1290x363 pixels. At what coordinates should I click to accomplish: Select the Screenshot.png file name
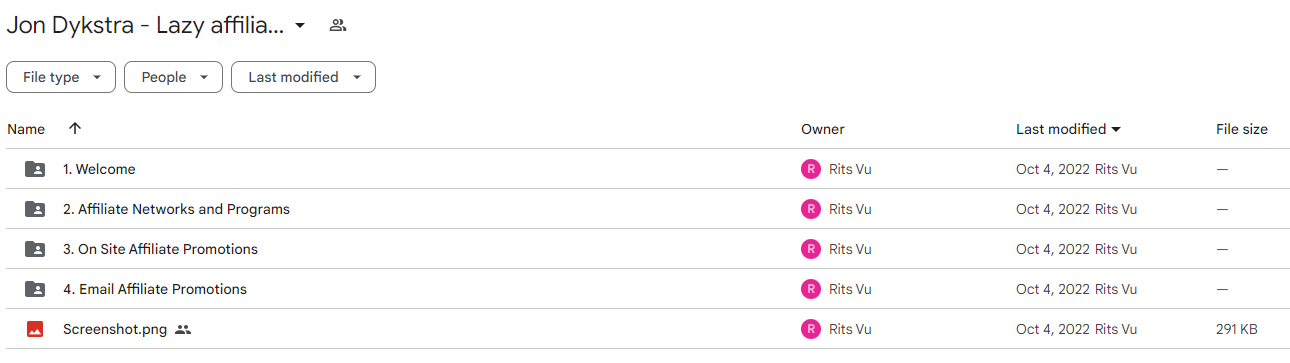pos(115,329)
